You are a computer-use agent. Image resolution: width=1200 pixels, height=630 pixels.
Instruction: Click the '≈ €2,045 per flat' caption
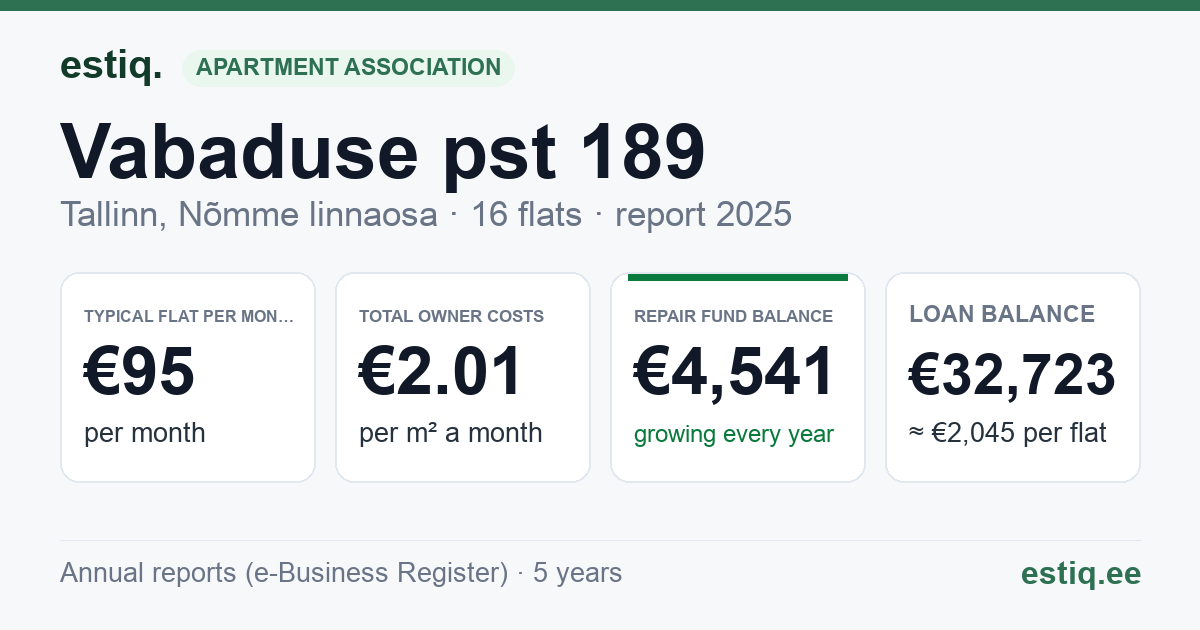1008,433
